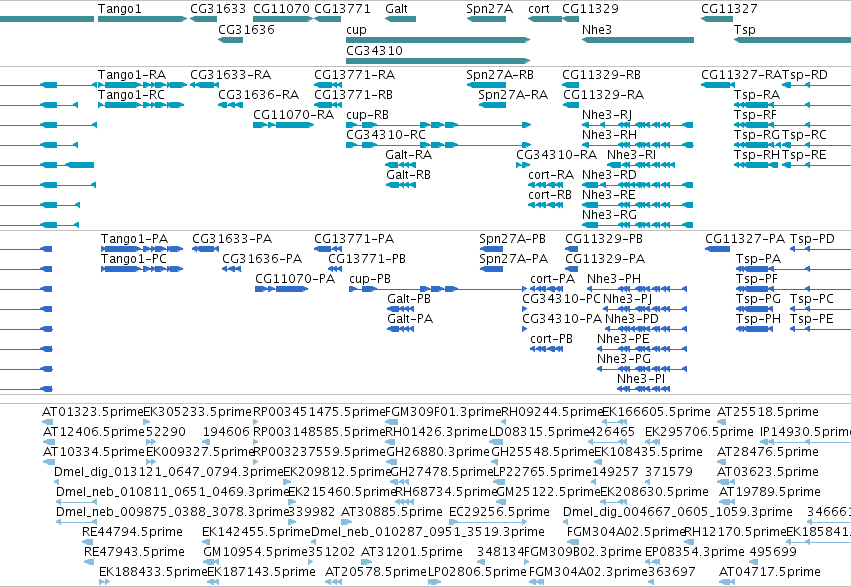Click the Nhe3-RG transcript
851x587 pixels.
pyautogui.click(x=638, y=225)
